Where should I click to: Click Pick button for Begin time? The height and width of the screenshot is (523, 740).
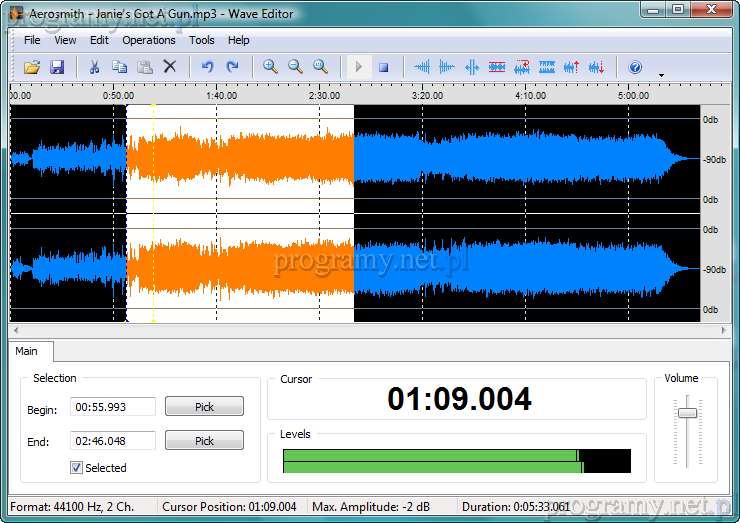click(x=204, y=407)
